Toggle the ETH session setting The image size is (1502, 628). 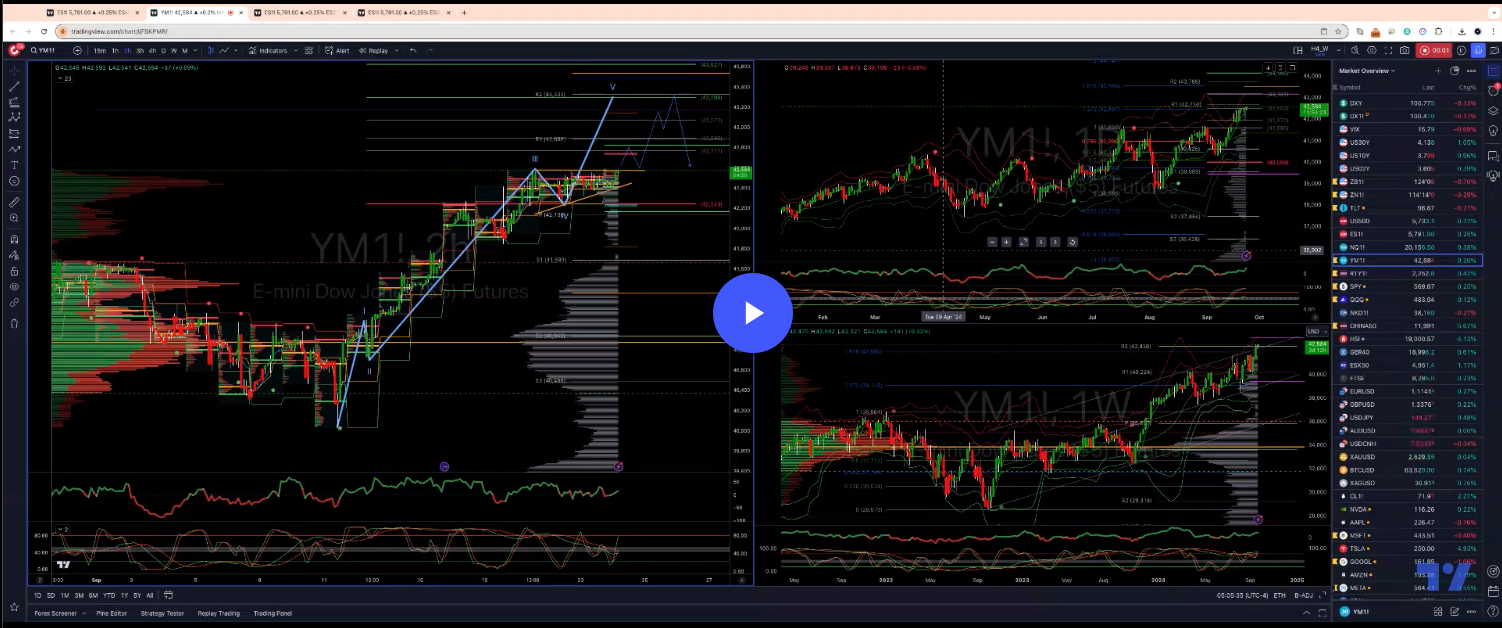coord(1280,595)
